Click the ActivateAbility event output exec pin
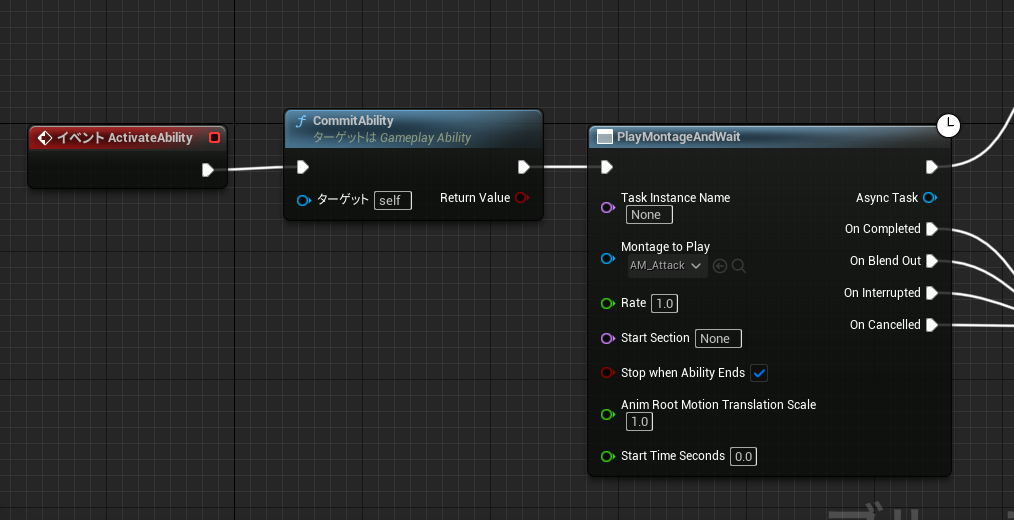This screenshot has height=520, width=1014. click(207, 170)
